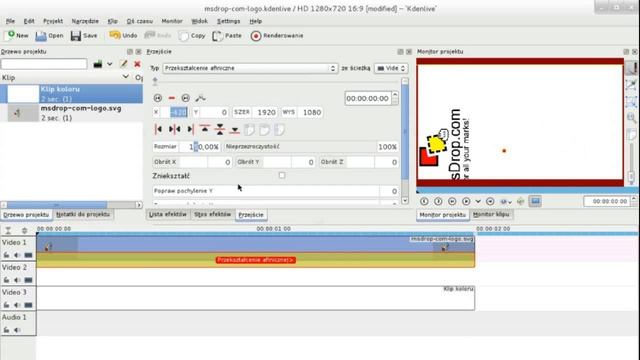640x360 pixels.
Task: Click the align right icon
Action: click(190, 130)
